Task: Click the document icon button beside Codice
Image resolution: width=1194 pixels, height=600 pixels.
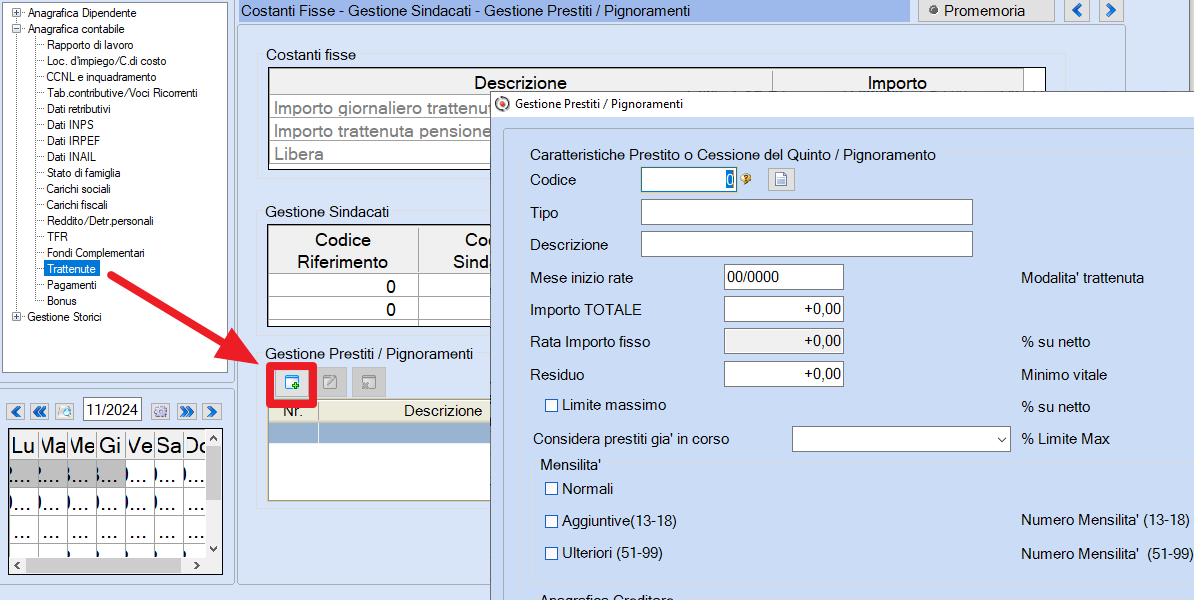Action: click(x=781, y=180)
